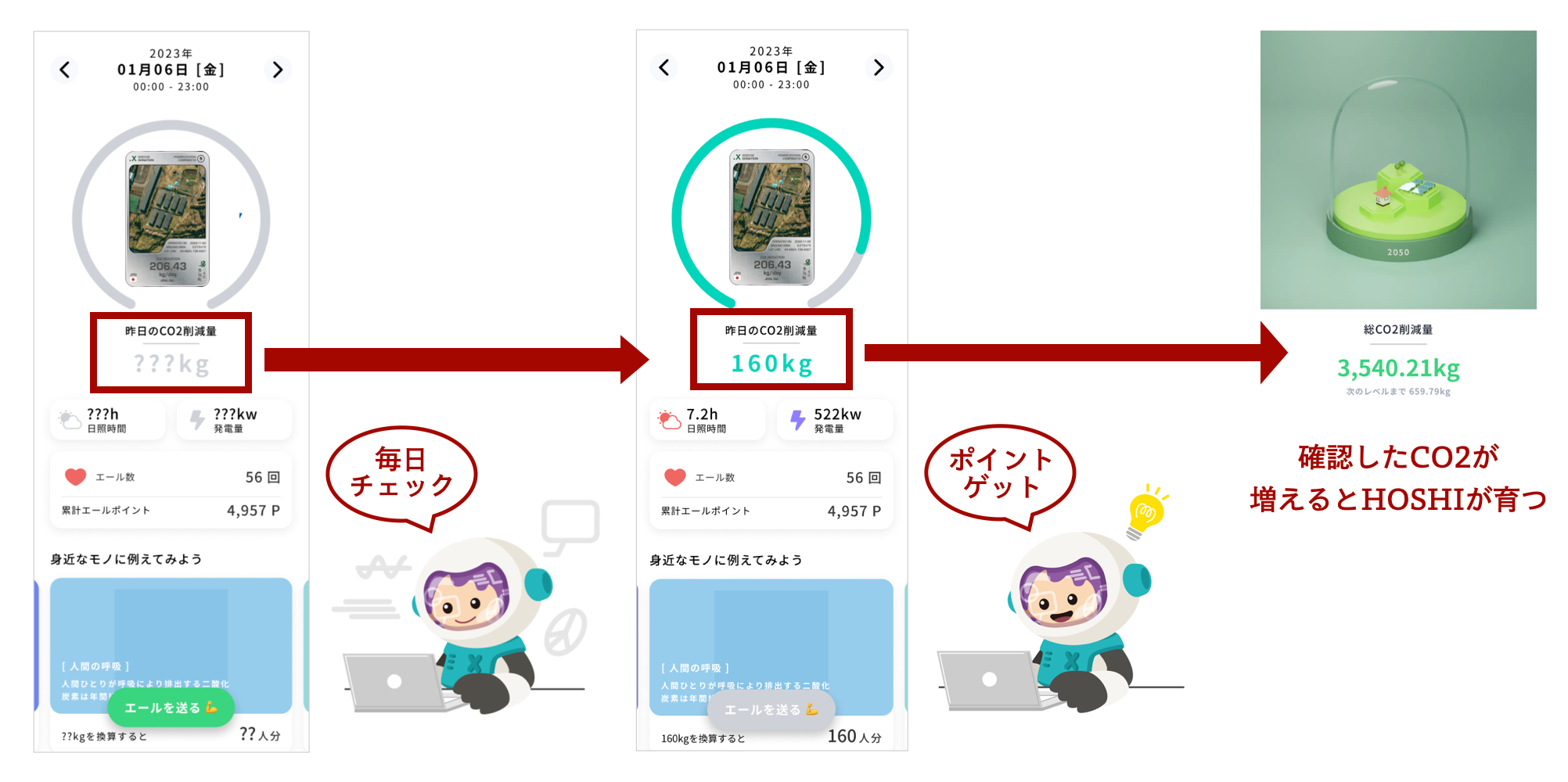Select the 160kg CO2 reduction value

[771, 364]
